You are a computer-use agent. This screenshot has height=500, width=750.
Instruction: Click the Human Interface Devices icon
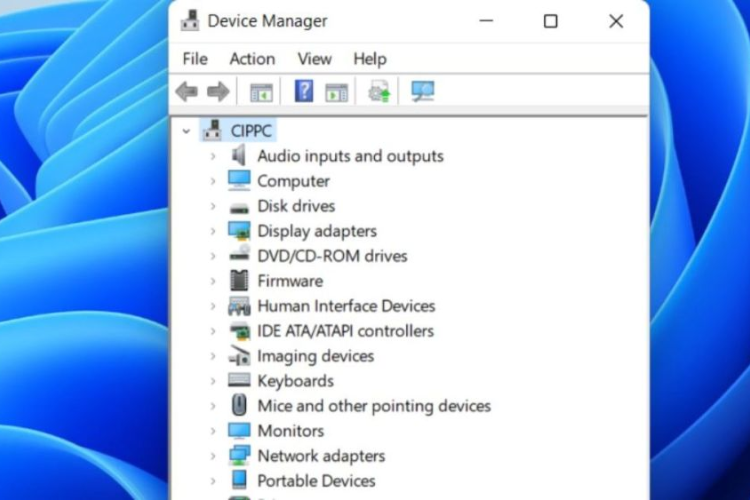coord(239,306)
